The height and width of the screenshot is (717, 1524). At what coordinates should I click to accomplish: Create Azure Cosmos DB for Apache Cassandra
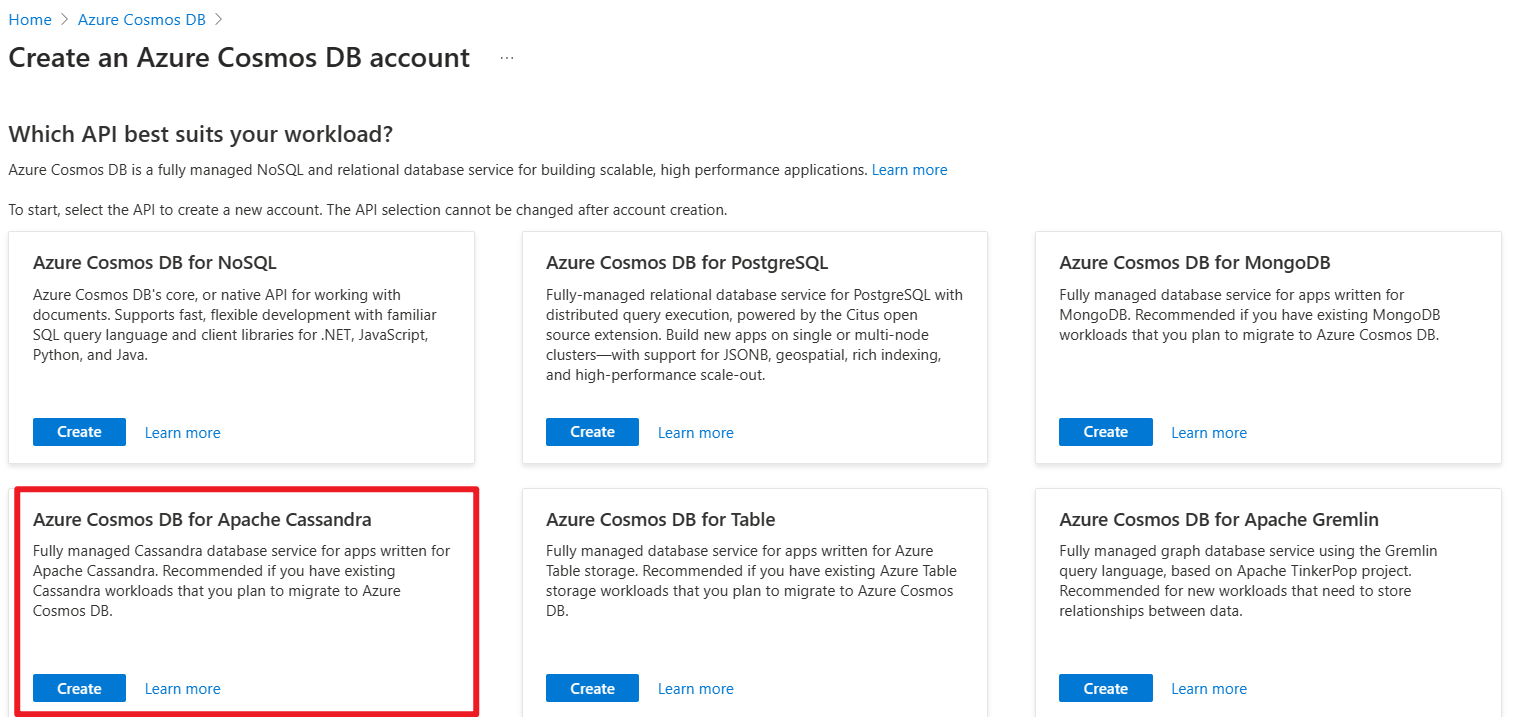(79, 688)
